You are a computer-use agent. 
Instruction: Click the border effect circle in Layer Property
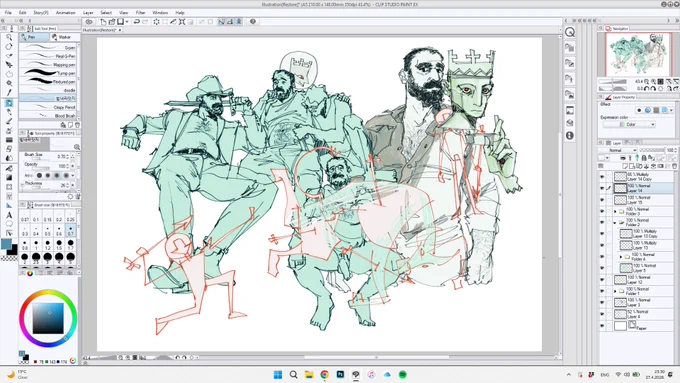639,110
